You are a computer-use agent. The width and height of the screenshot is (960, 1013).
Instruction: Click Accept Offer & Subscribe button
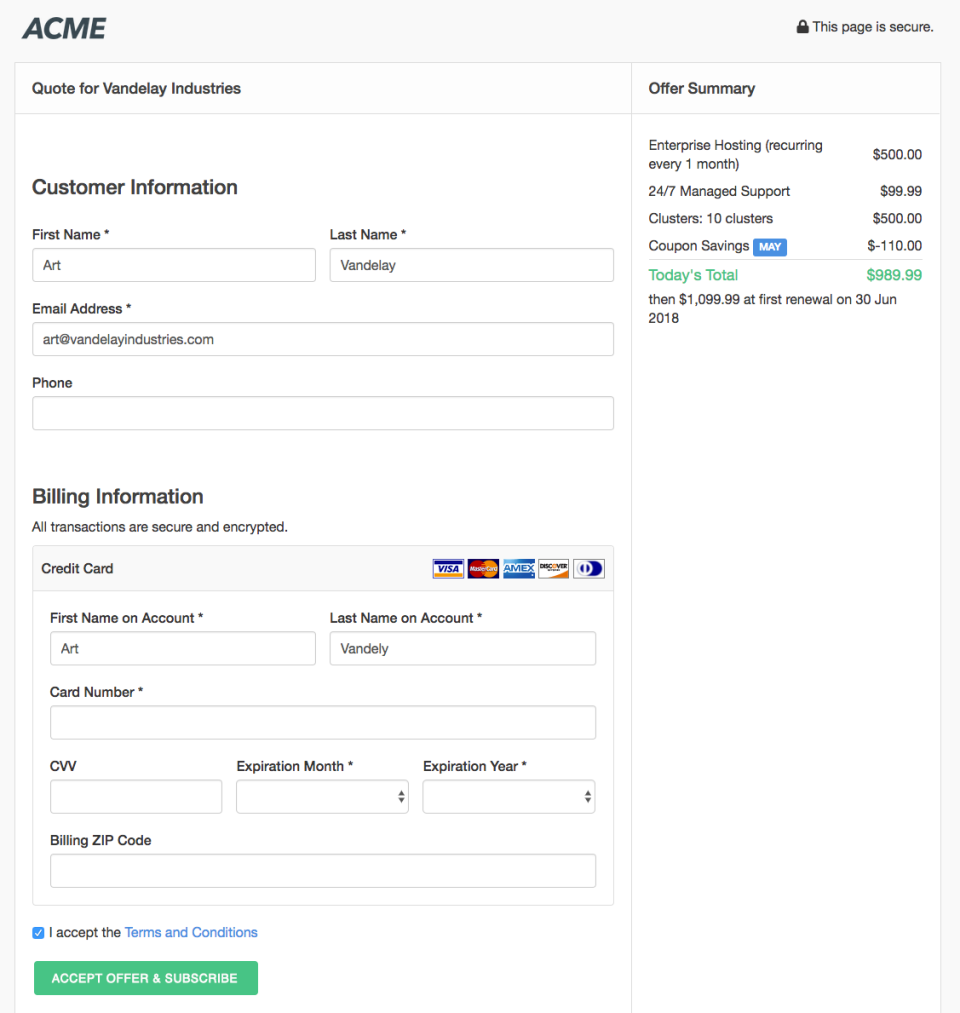146,978
